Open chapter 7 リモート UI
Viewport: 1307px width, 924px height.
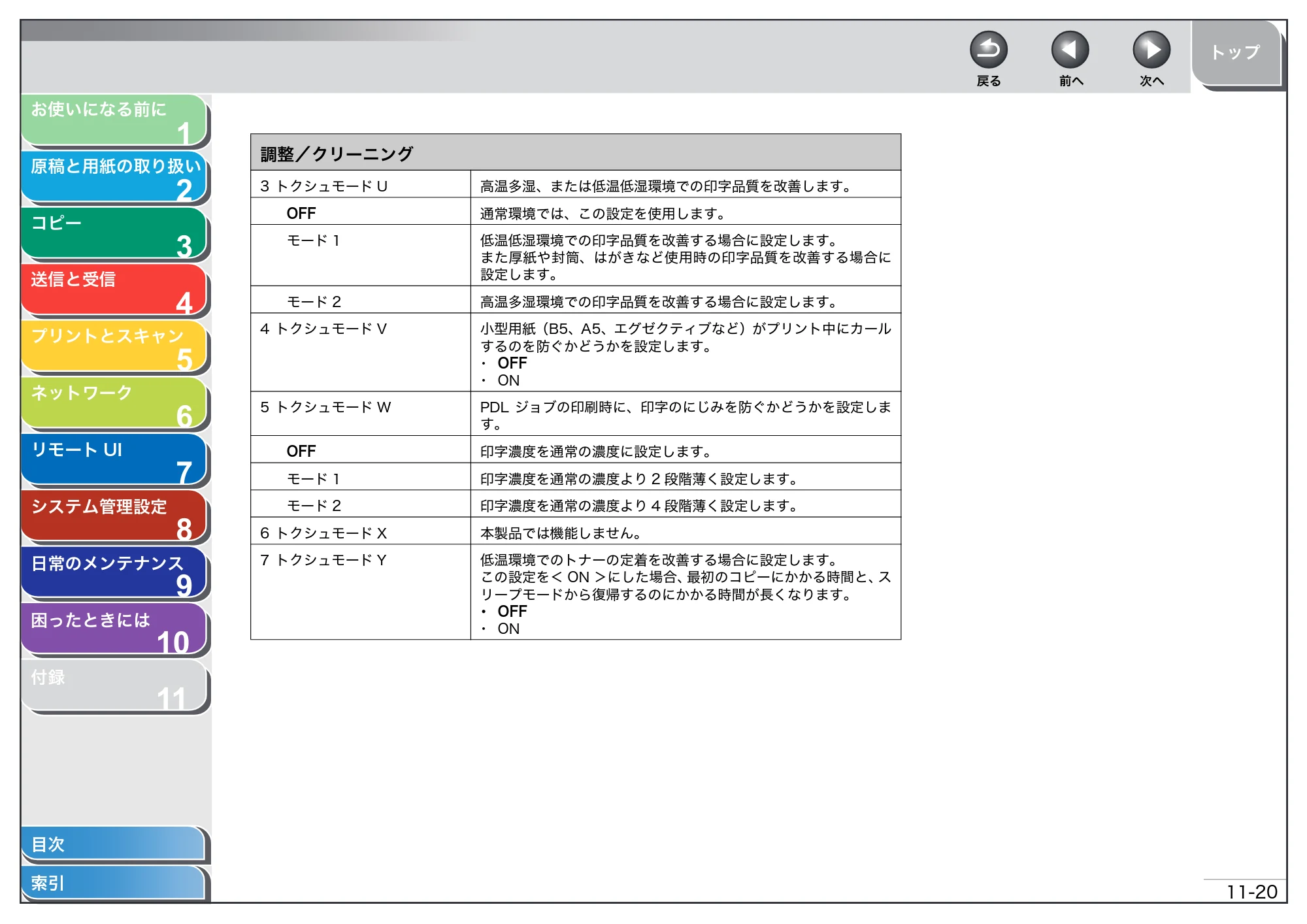[114, 459]
